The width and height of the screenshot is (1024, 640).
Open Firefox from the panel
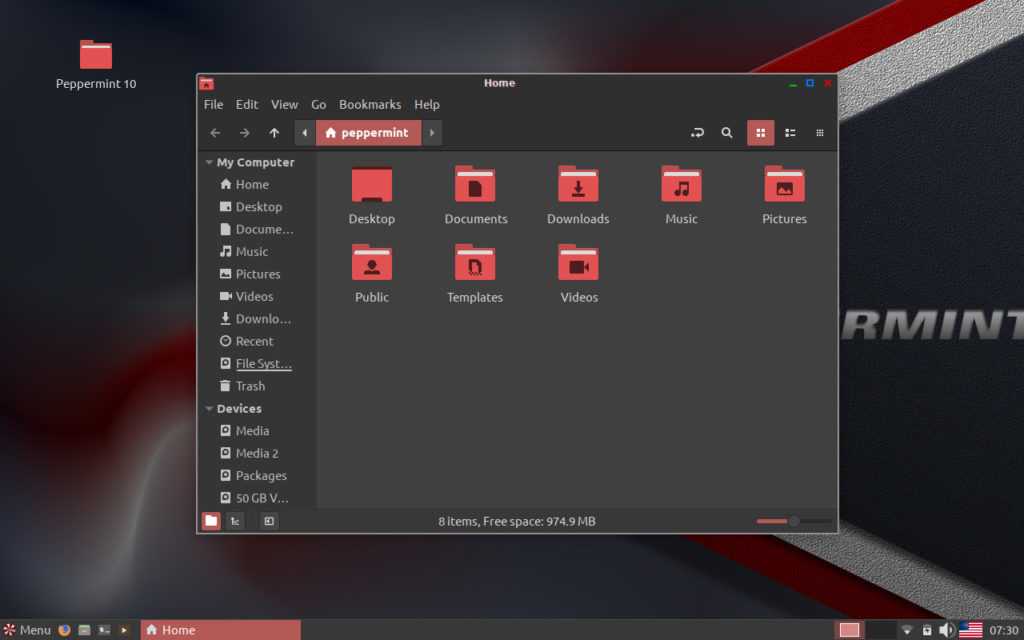tap(65, 630)
